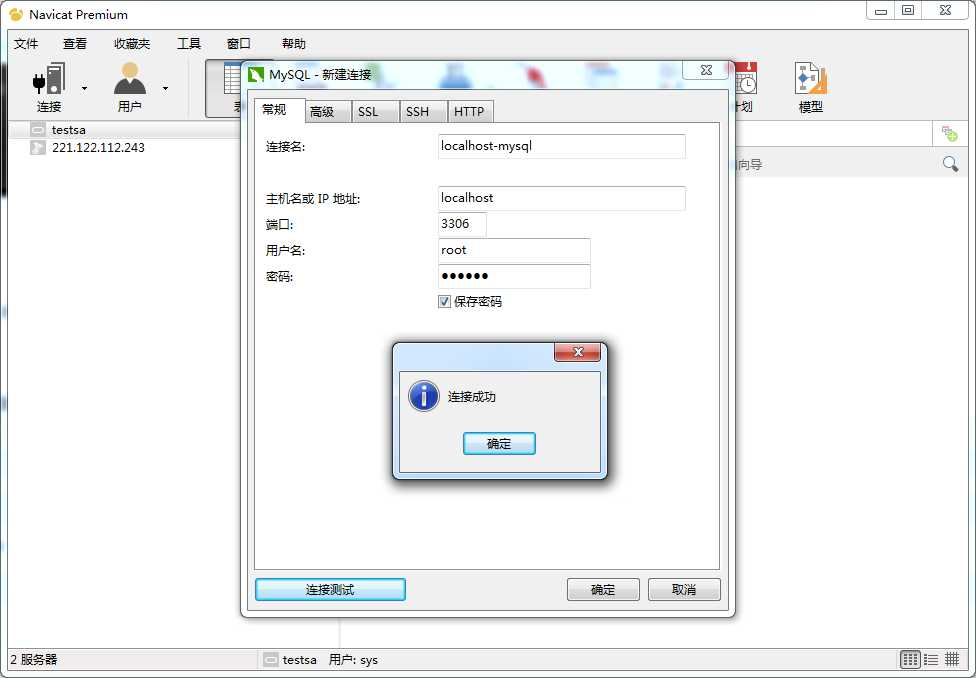The image size is (976, 678).
Task: Click the MySQL icon in dialog title
Action: tap(256, 75)
